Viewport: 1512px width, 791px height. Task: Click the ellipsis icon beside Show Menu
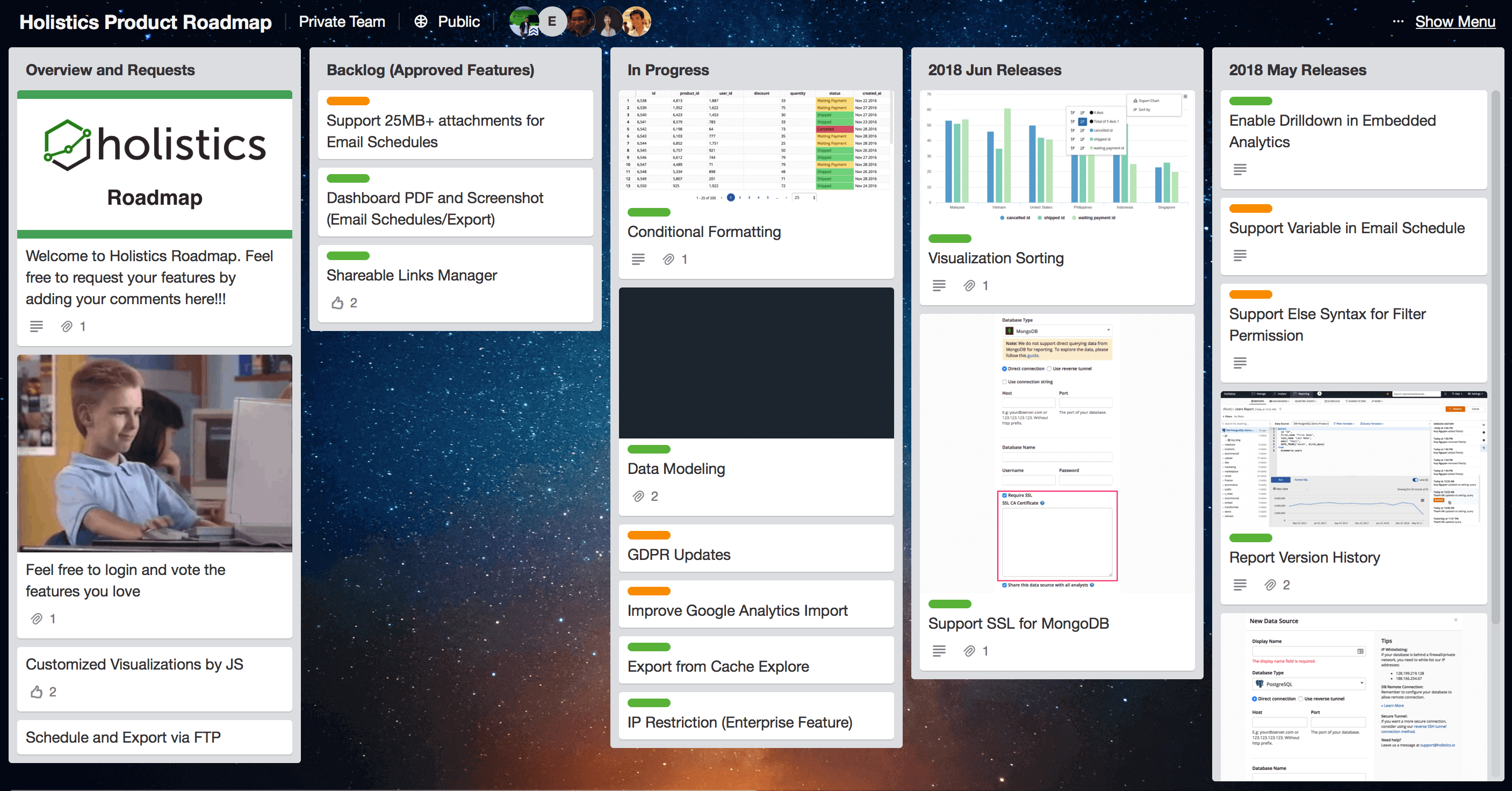1398,21
